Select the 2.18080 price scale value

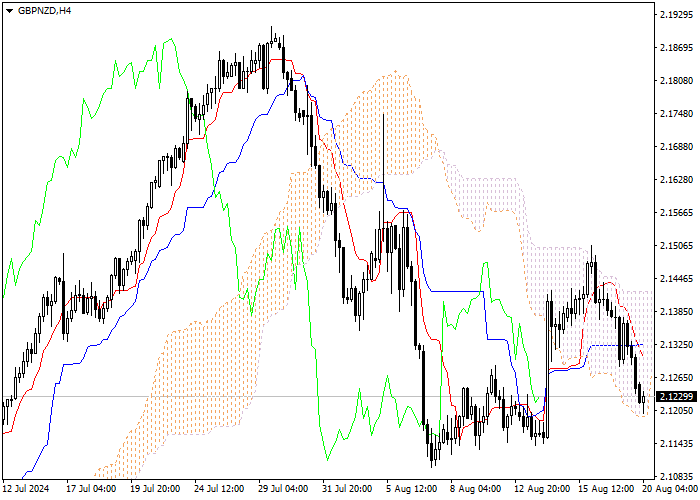tap(676, 81)
